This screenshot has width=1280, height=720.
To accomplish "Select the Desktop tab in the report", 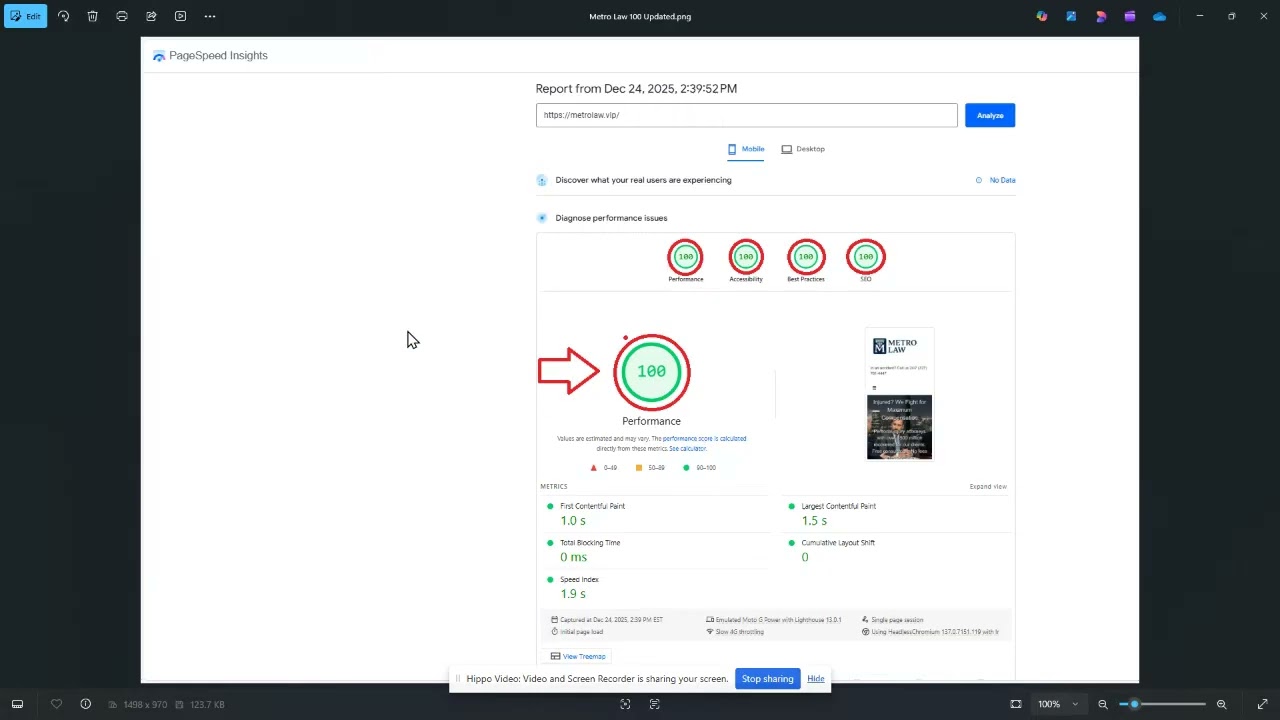I will coord(803,149).
